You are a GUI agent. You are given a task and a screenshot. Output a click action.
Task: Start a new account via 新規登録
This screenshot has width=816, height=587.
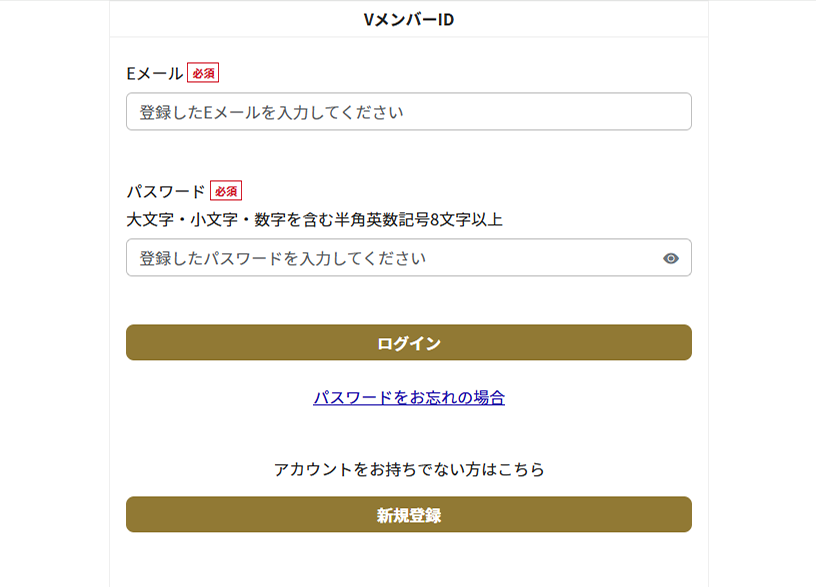click(408, 515)
